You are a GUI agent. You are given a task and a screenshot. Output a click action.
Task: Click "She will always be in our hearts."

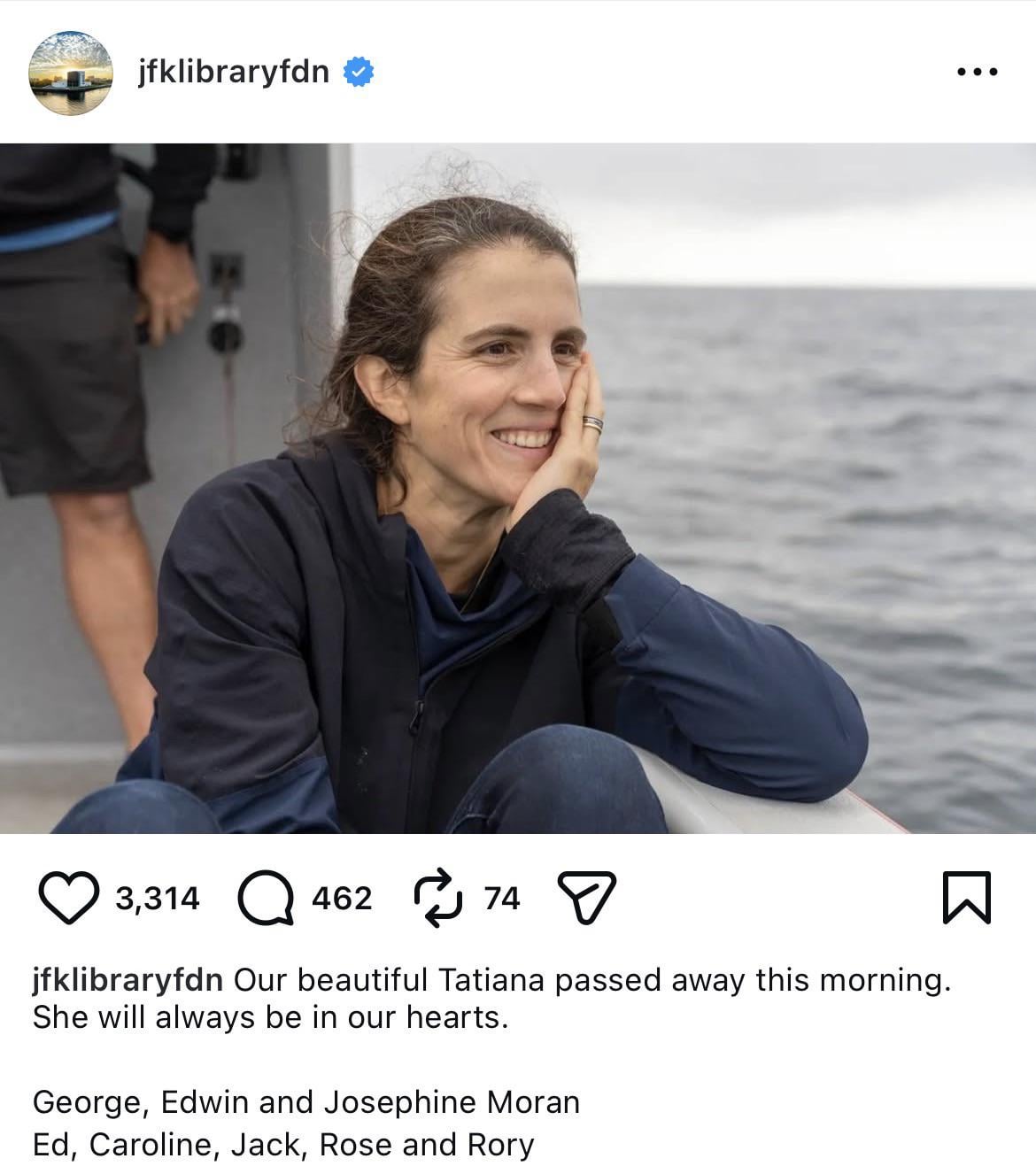click(271, 1017)
